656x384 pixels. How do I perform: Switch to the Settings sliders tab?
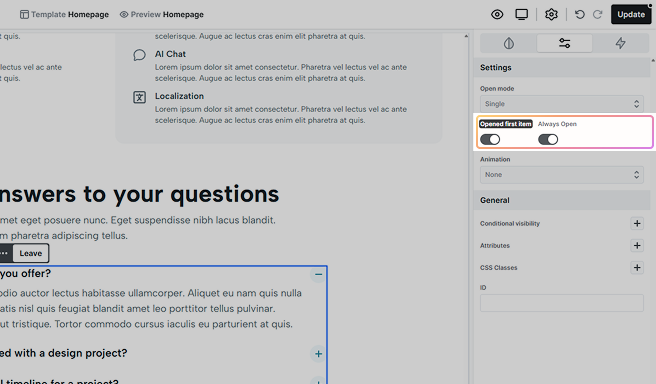(564, 43)
